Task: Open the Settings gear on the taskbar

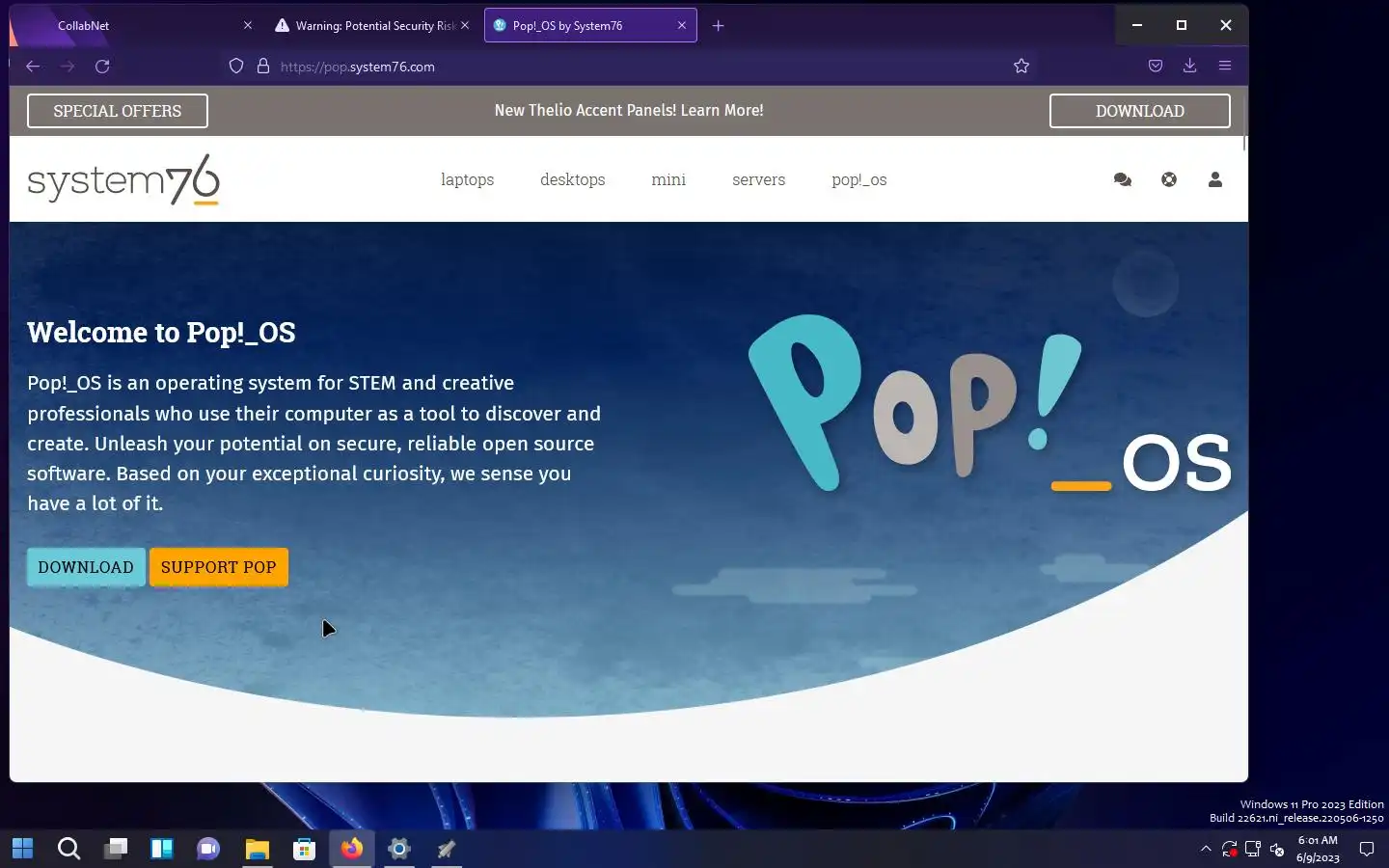Action: coord(398,849)
